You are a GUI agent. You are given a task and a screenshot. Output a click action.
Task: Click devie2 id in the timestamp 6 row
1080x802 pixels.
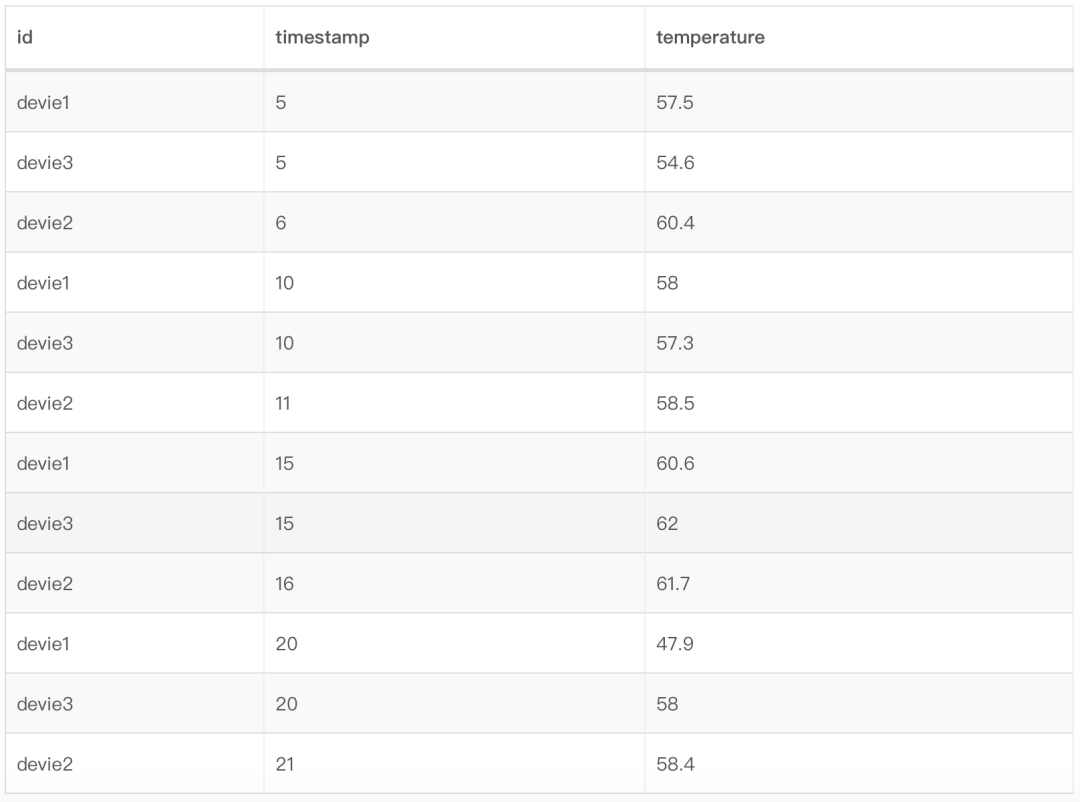[x=45, y=223]
